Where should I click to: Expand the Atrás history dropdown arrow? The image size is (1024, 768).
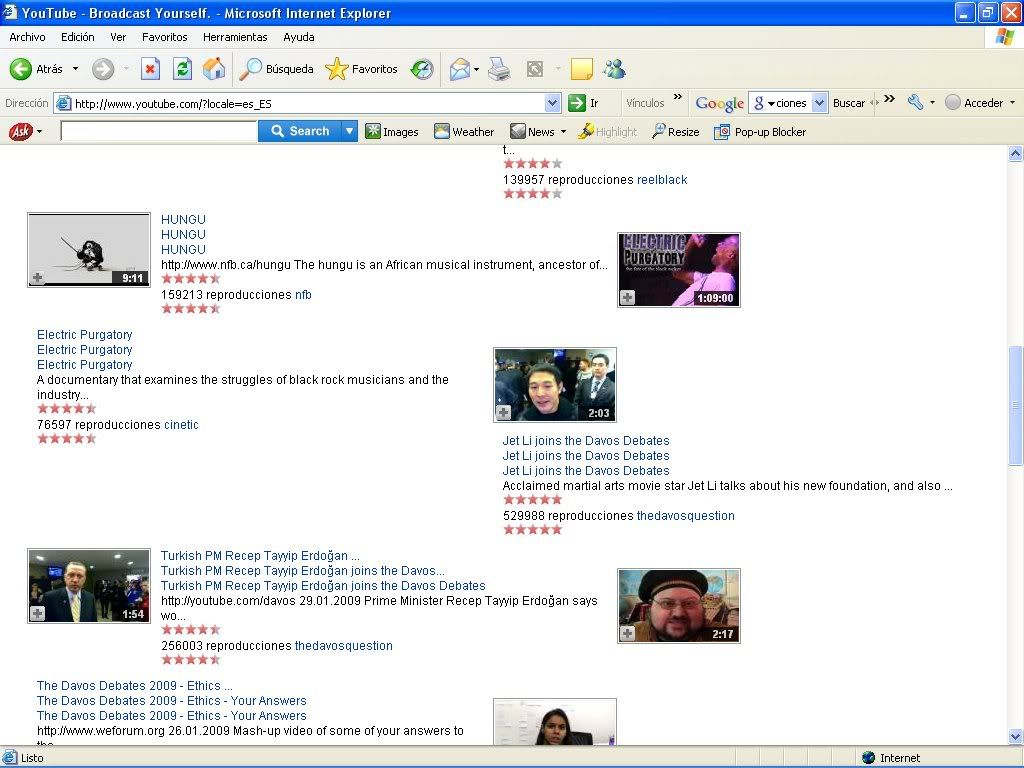(x=75, y=69)
